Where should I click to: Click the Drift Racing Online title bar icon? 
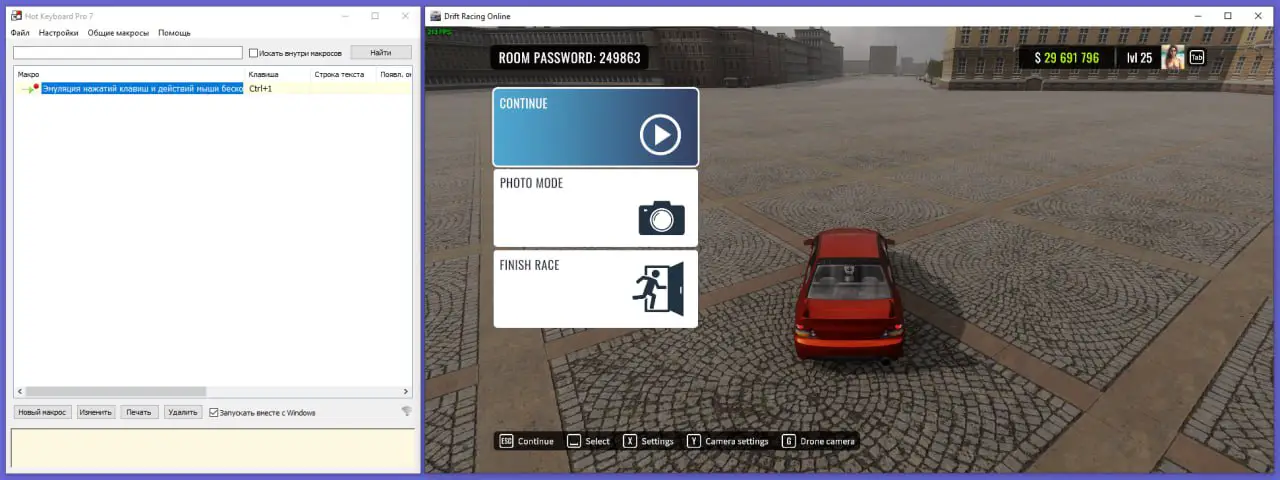[x=436, y=16]
